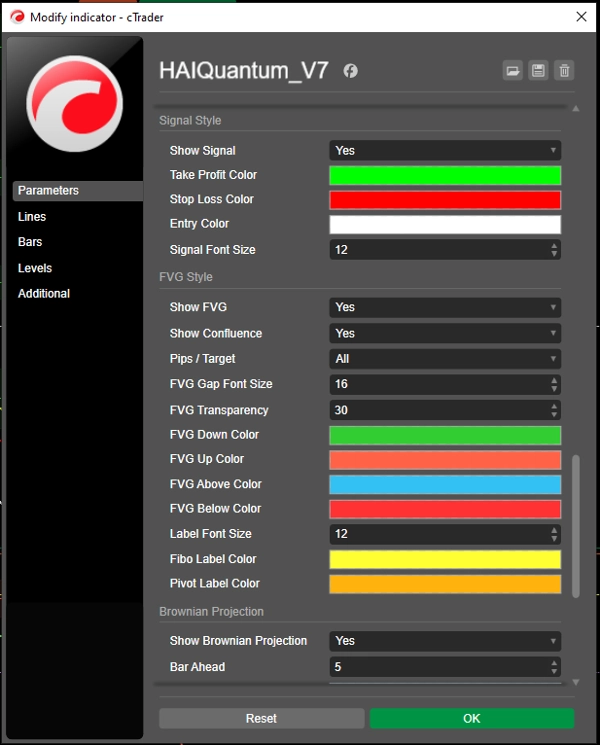This screenshot has height=745, width=600.
Task: Switch to the Parameters tab
Action: pyautogui.click(x=77, y=191)
